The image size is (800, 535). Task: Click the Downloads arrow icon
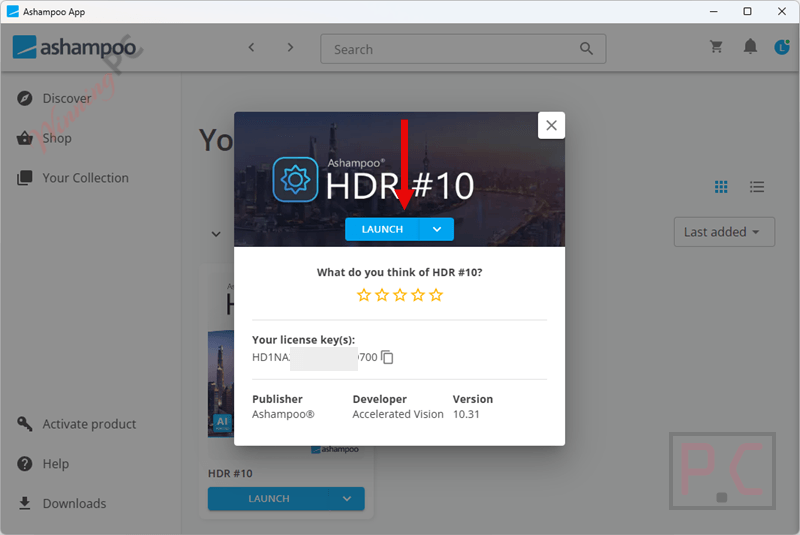24,503
